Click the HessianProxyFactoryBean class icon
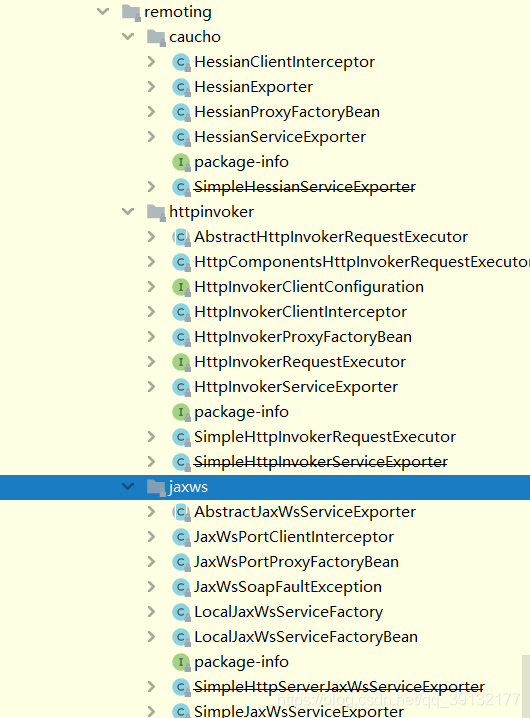The image size is (530, 718). (181, 112)
